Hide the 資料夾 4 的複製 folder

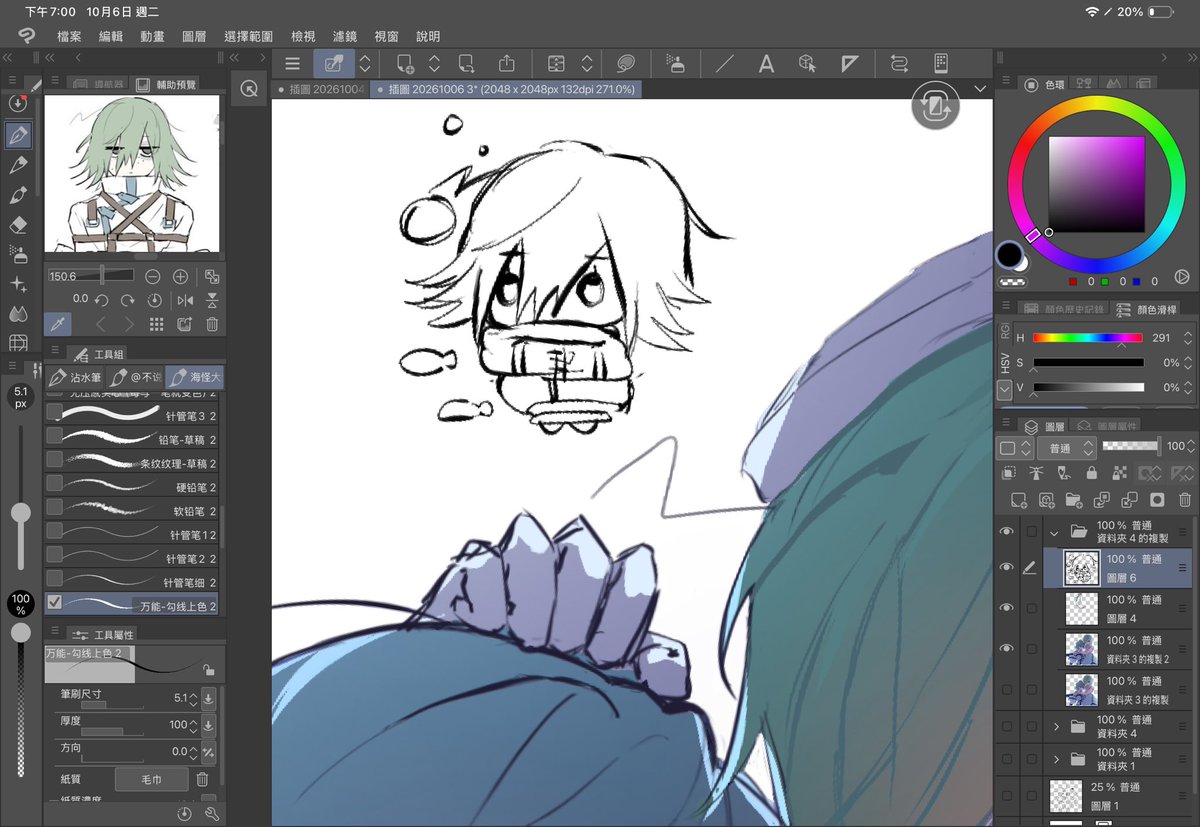1007,532
